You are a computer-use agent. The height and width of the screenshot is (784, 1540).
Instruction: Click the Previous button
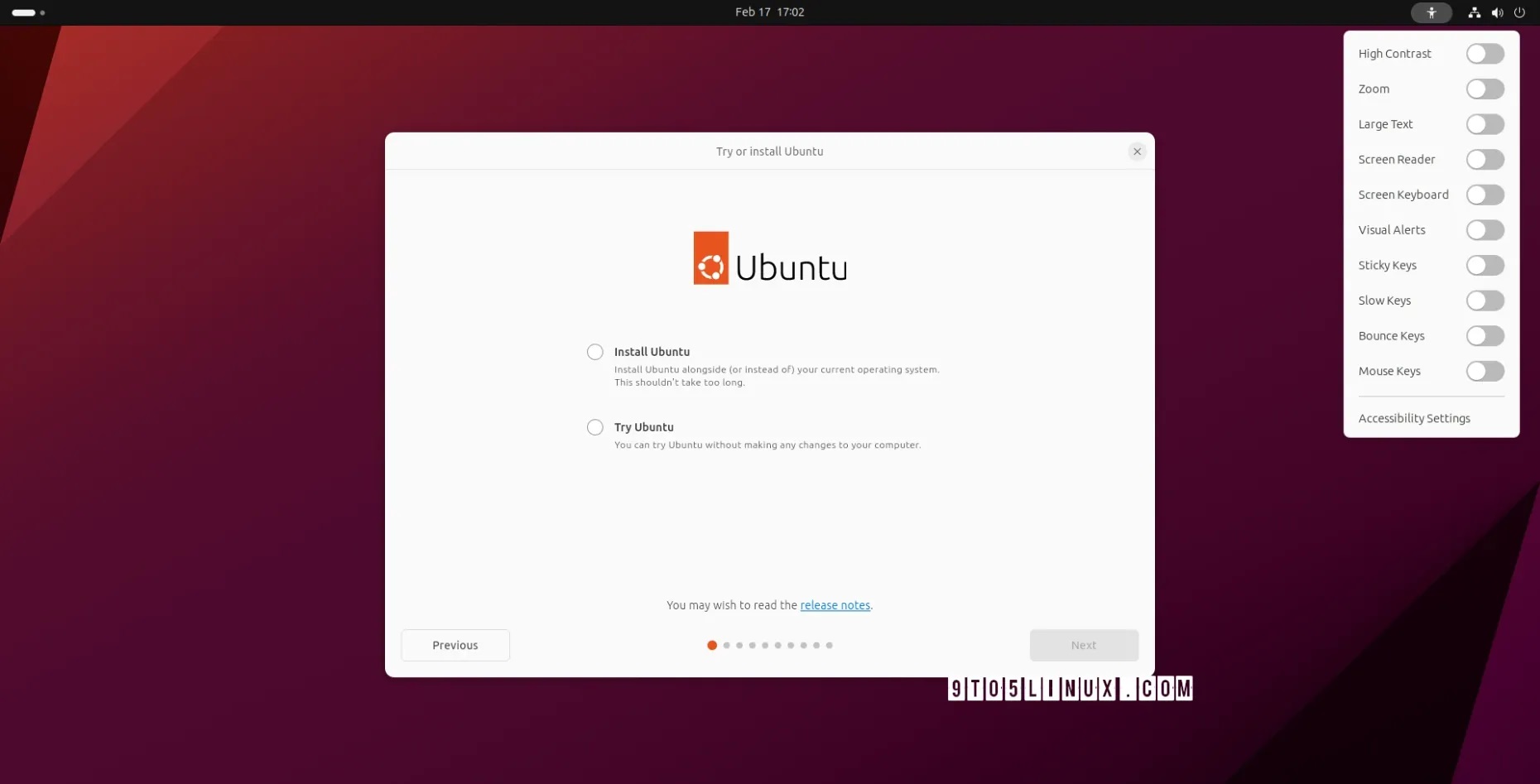click(x=455, y=645)
